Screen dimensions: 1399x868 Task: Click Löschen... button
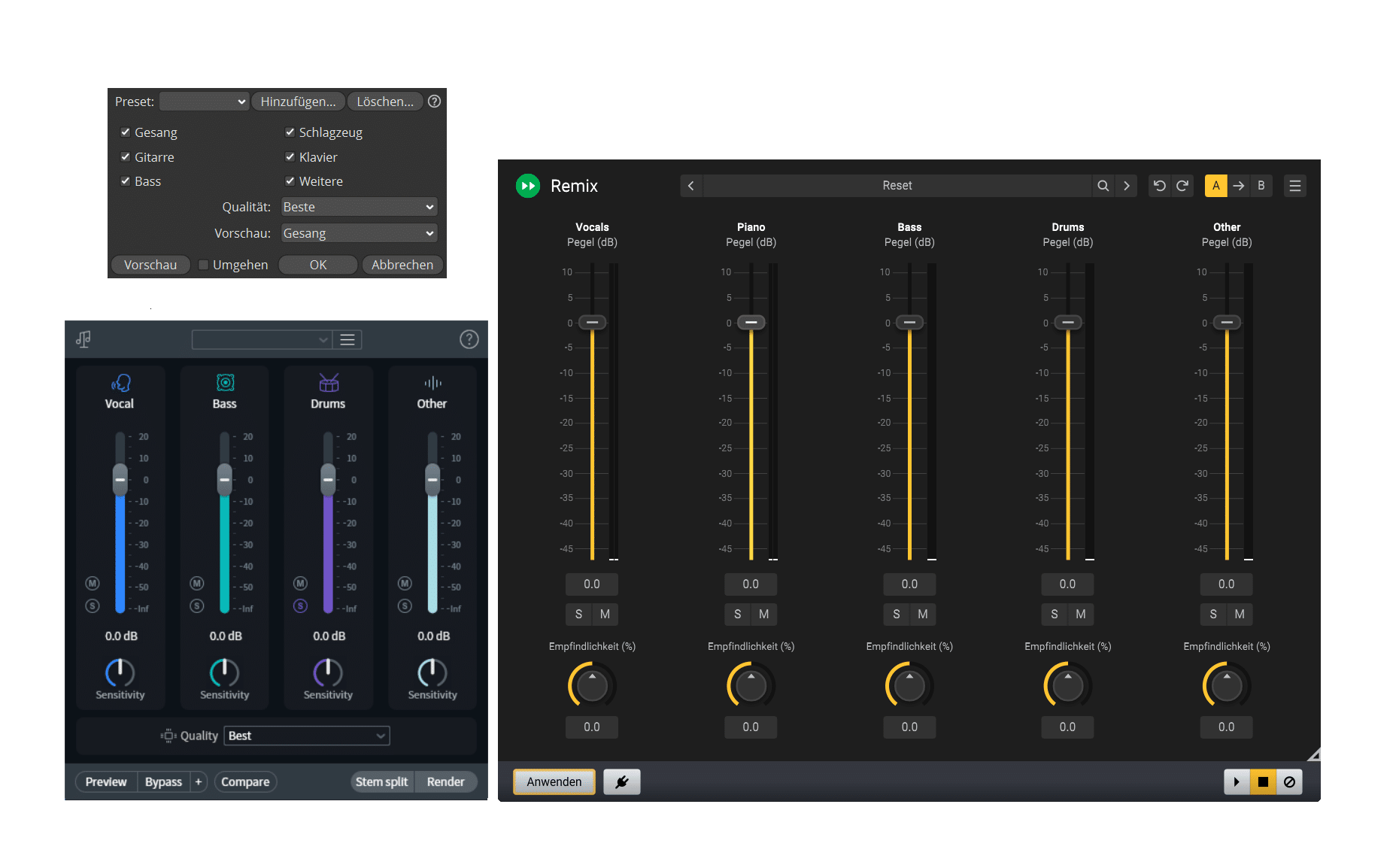pos(385,102)
